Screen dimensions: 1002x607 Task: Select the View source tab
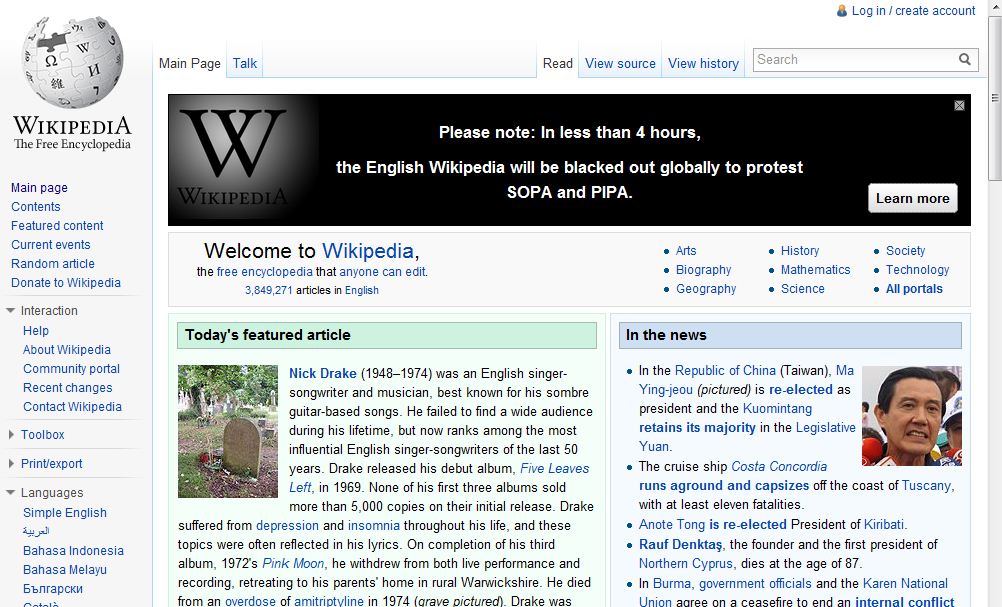coord(620,64)
